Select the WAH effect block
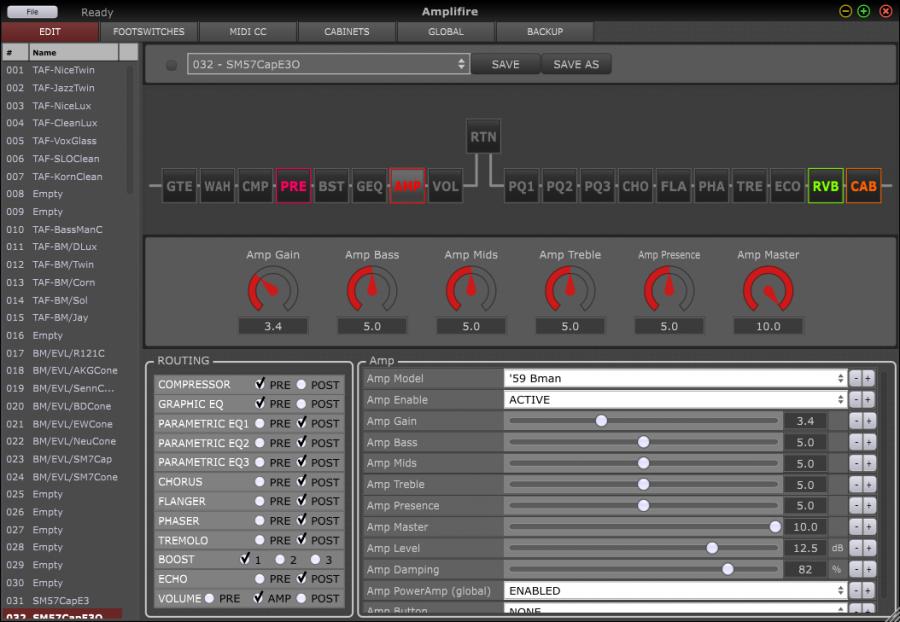Screen dimensions: 900x622 pyautogui.click(x=217, y=186)
